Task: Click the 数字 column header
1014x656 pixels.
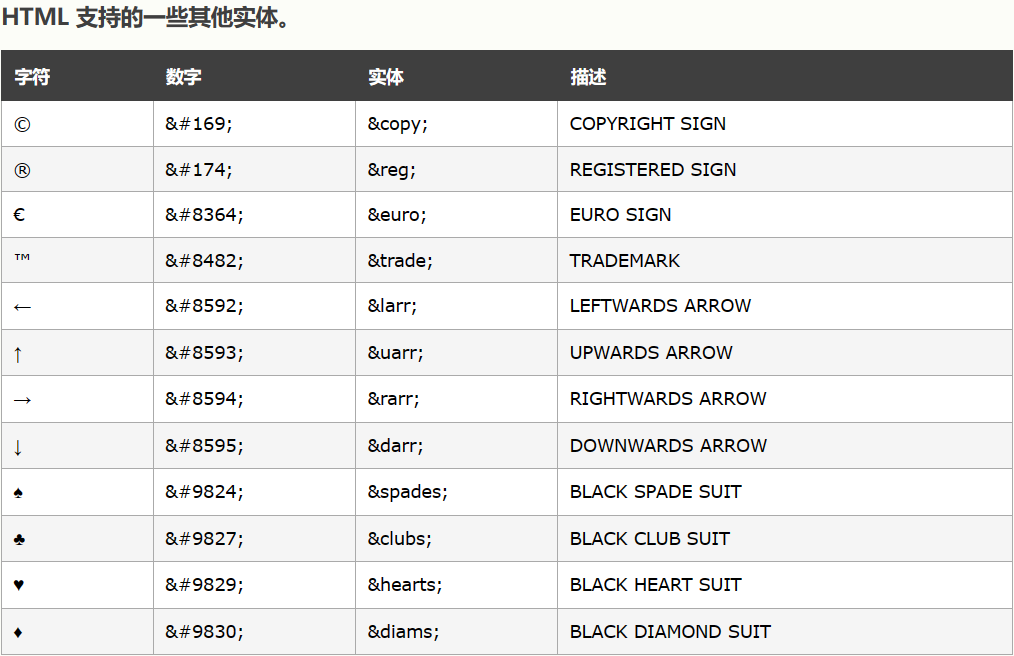Action: (183, 77)
